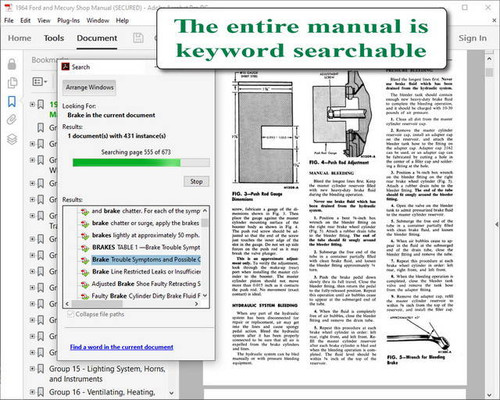Screen dimensions: 500x400
Task: Select result 'and brake chatter. For each'
Action: pyautogui.click(x=146, y=211)
